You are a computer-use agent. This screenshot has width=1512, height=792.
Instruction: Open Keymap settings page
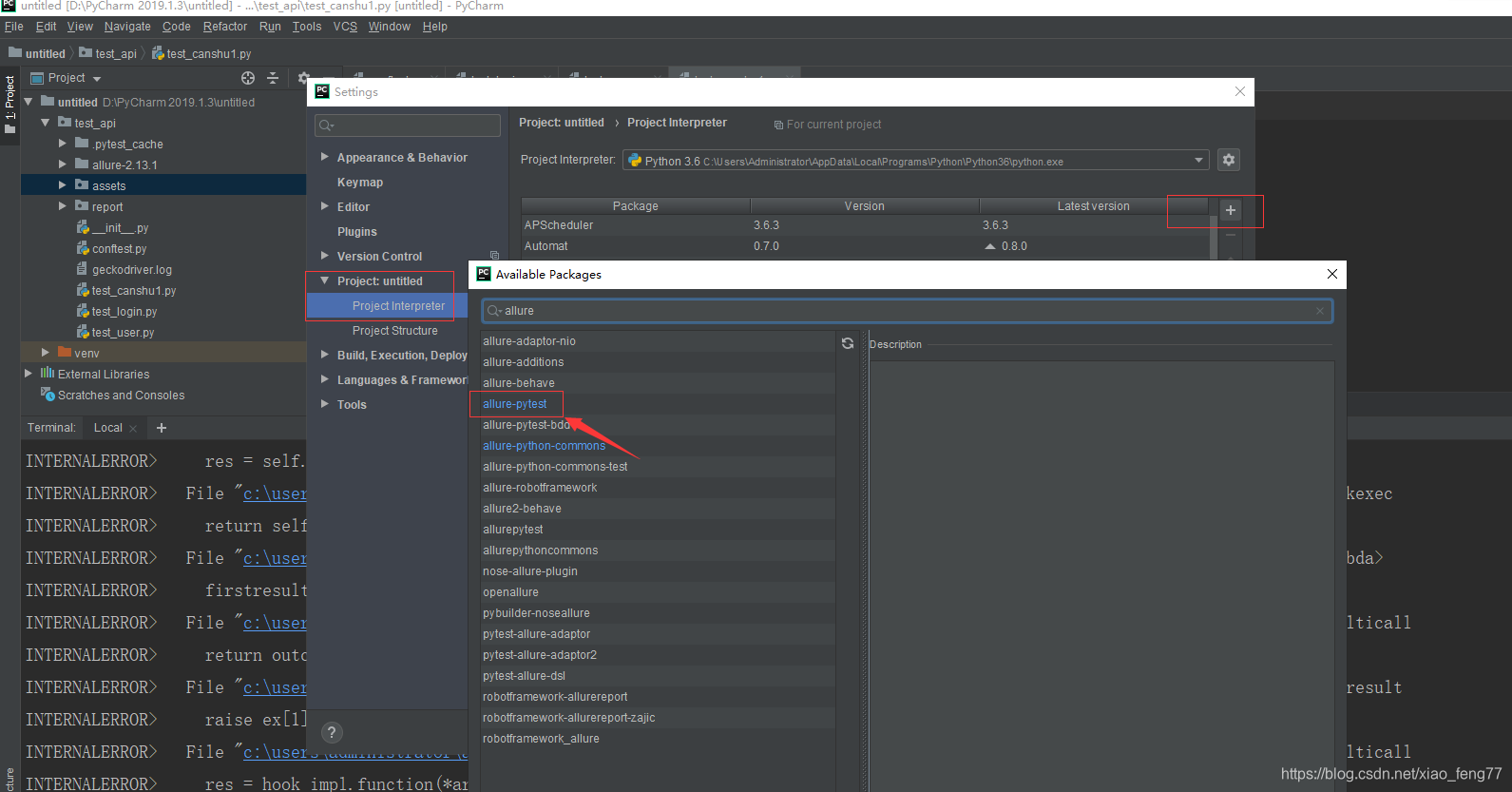[x=360, y=183]
